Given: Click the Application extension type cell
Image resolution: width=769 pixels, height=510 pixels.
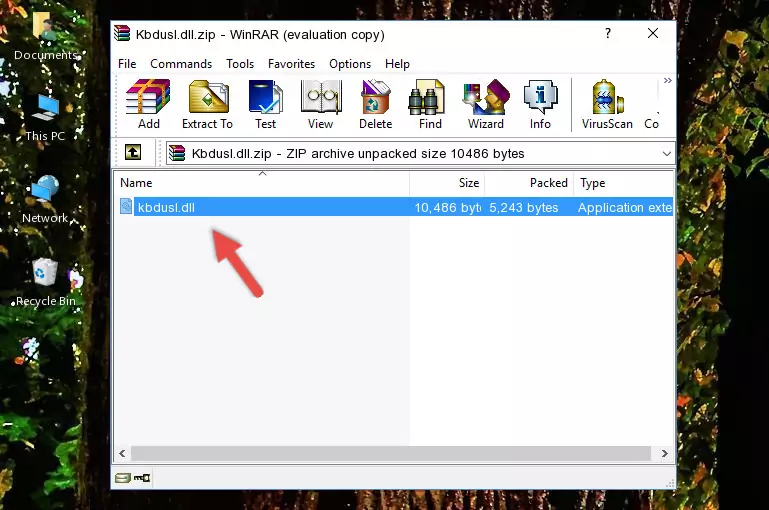Looking at the screenshot, I should pos(625,207).
